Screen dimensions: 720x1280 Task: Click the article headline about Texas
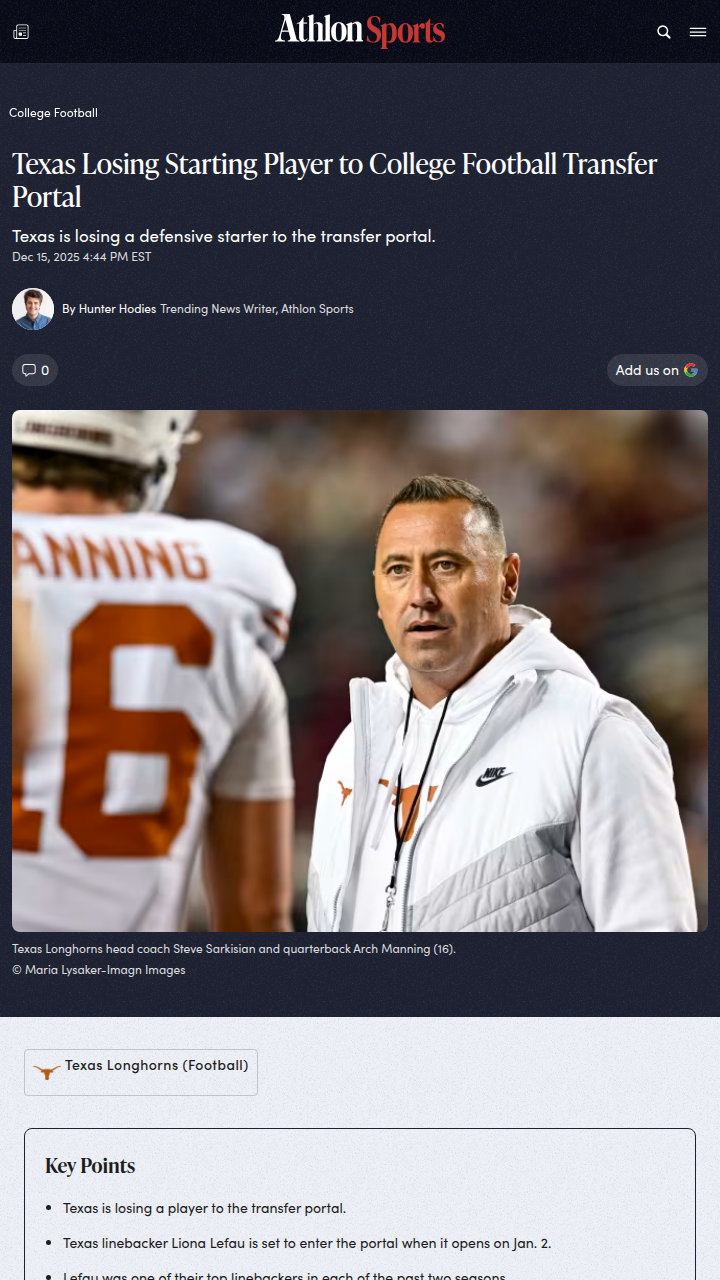335,179
